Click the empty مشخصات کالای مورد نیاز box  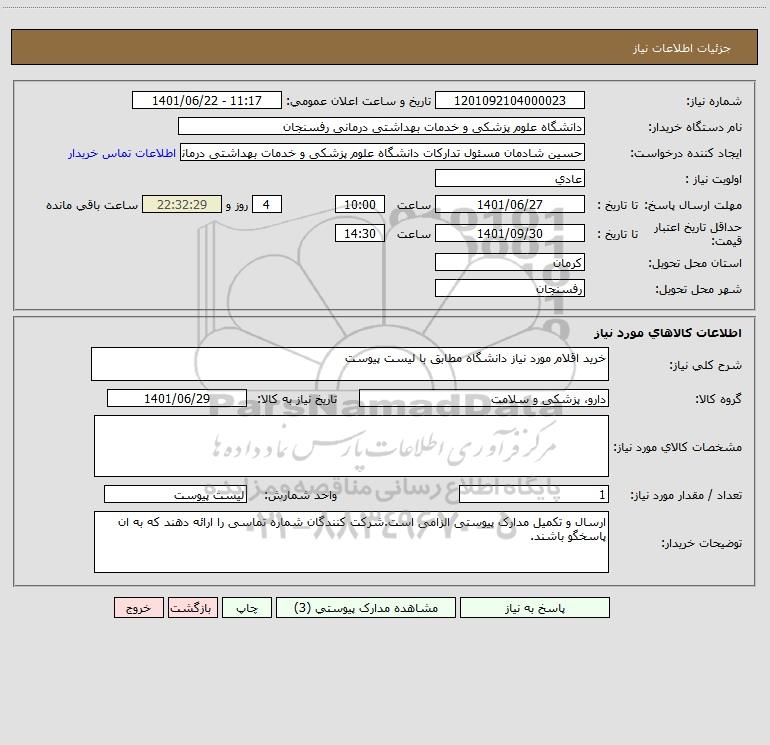(351, 446)
